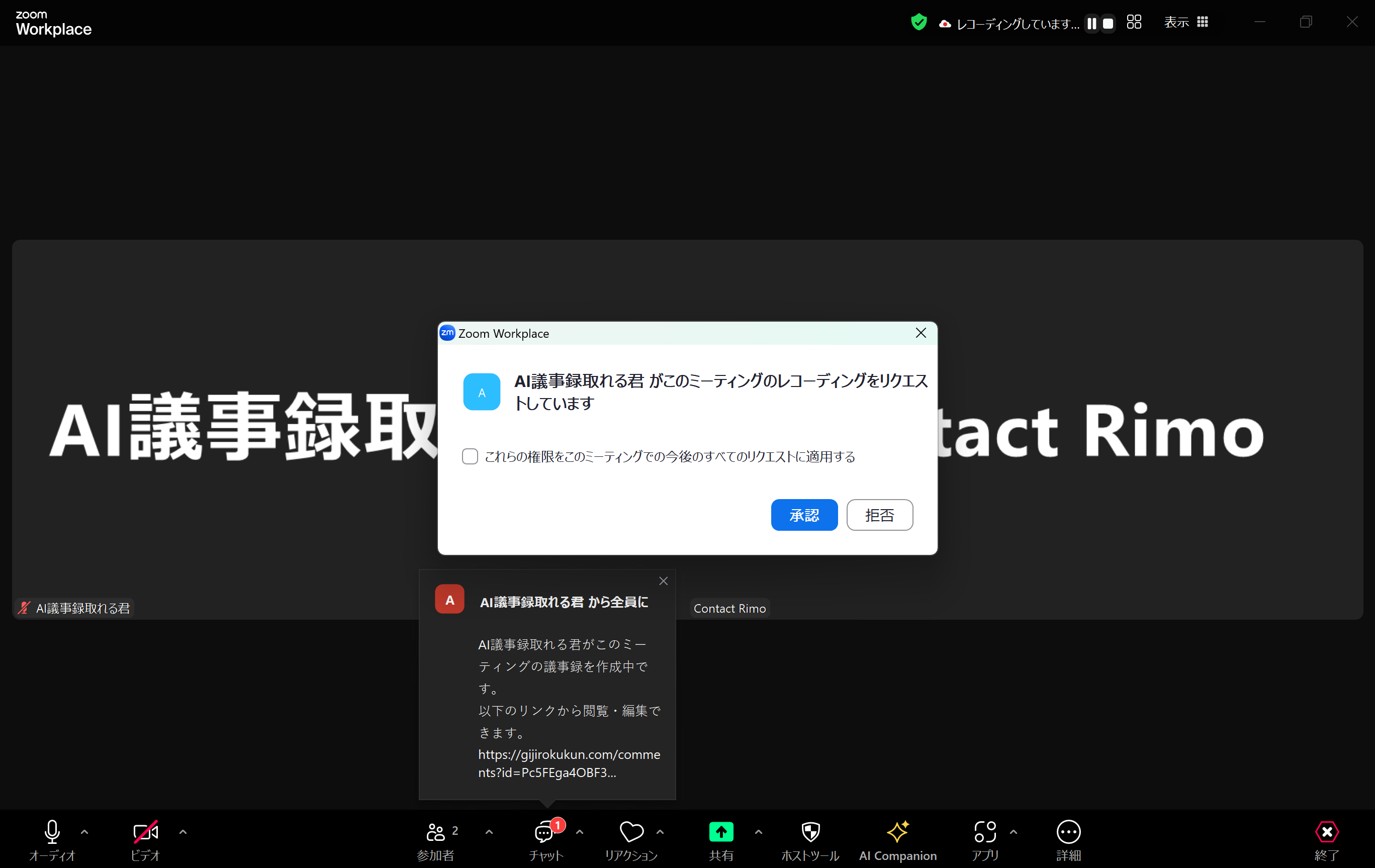The height and width of the screenshot is (868, 1375).
Task: Open the AI Companion sparkle icon
Action: pyautogui.click(x=897, y=832)
